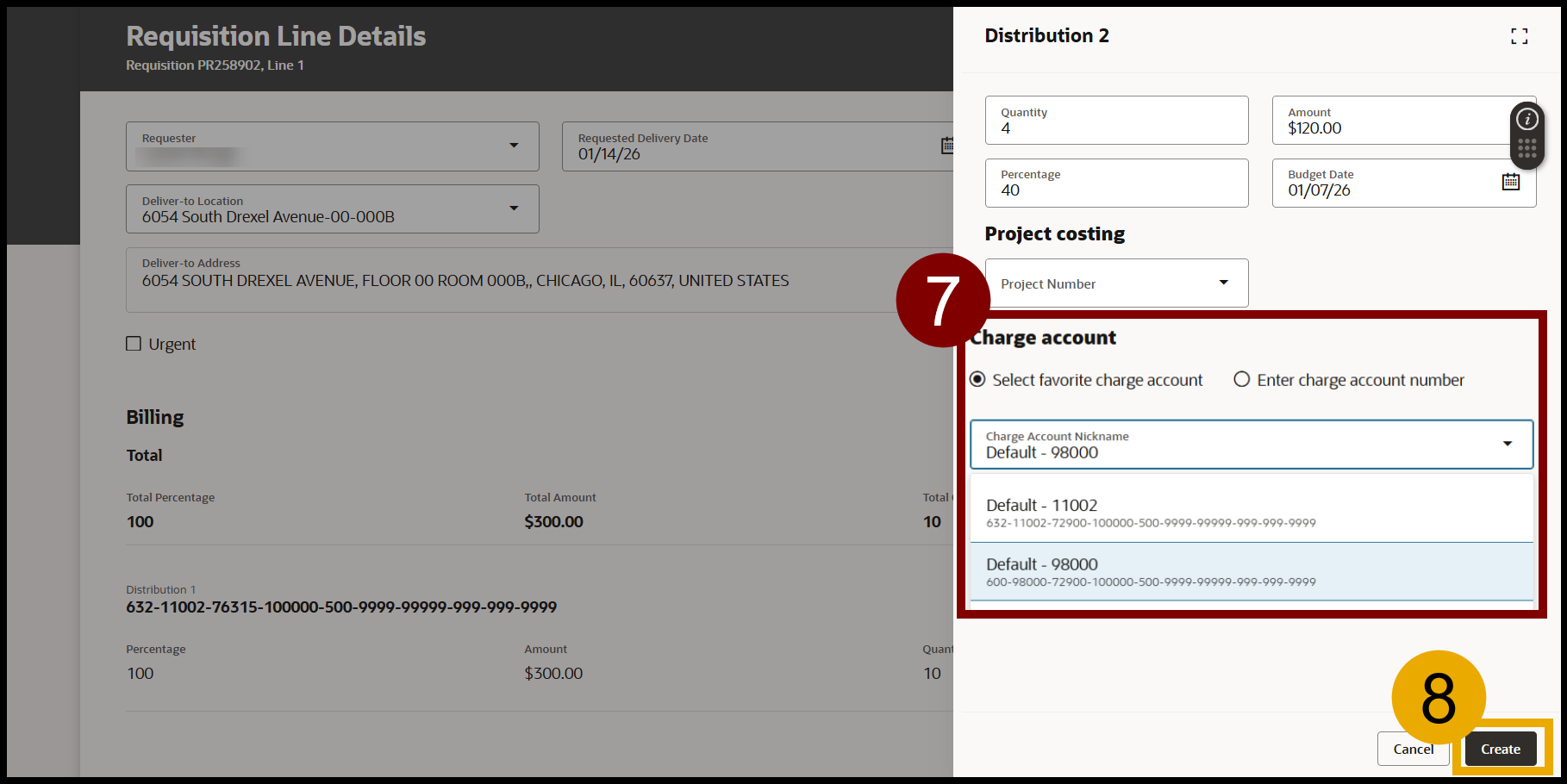1567x784 pixels.
Task: Open the Deliver-to Location dropdown
Action: click(x=514, y=208)
